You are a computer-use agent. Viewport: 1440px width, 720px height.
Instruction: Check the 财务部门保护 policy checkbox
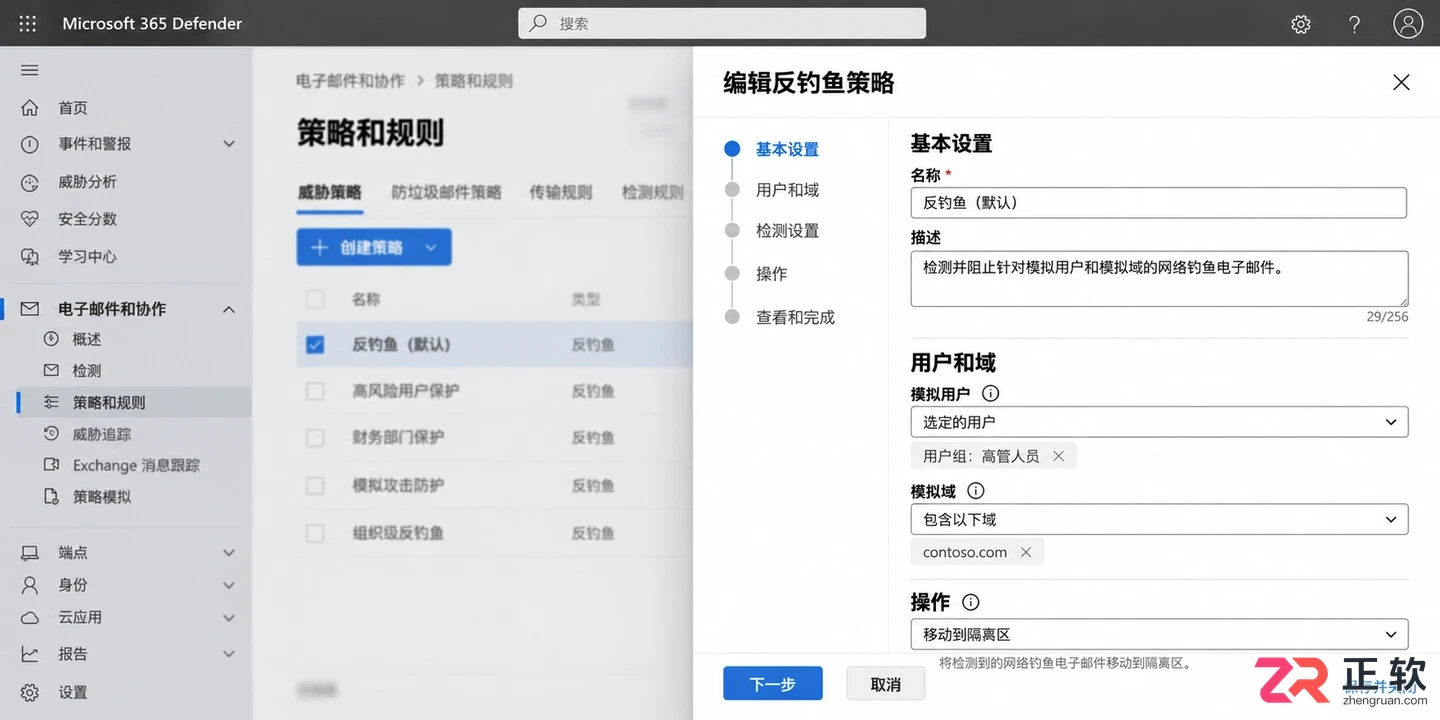[315, 438]
